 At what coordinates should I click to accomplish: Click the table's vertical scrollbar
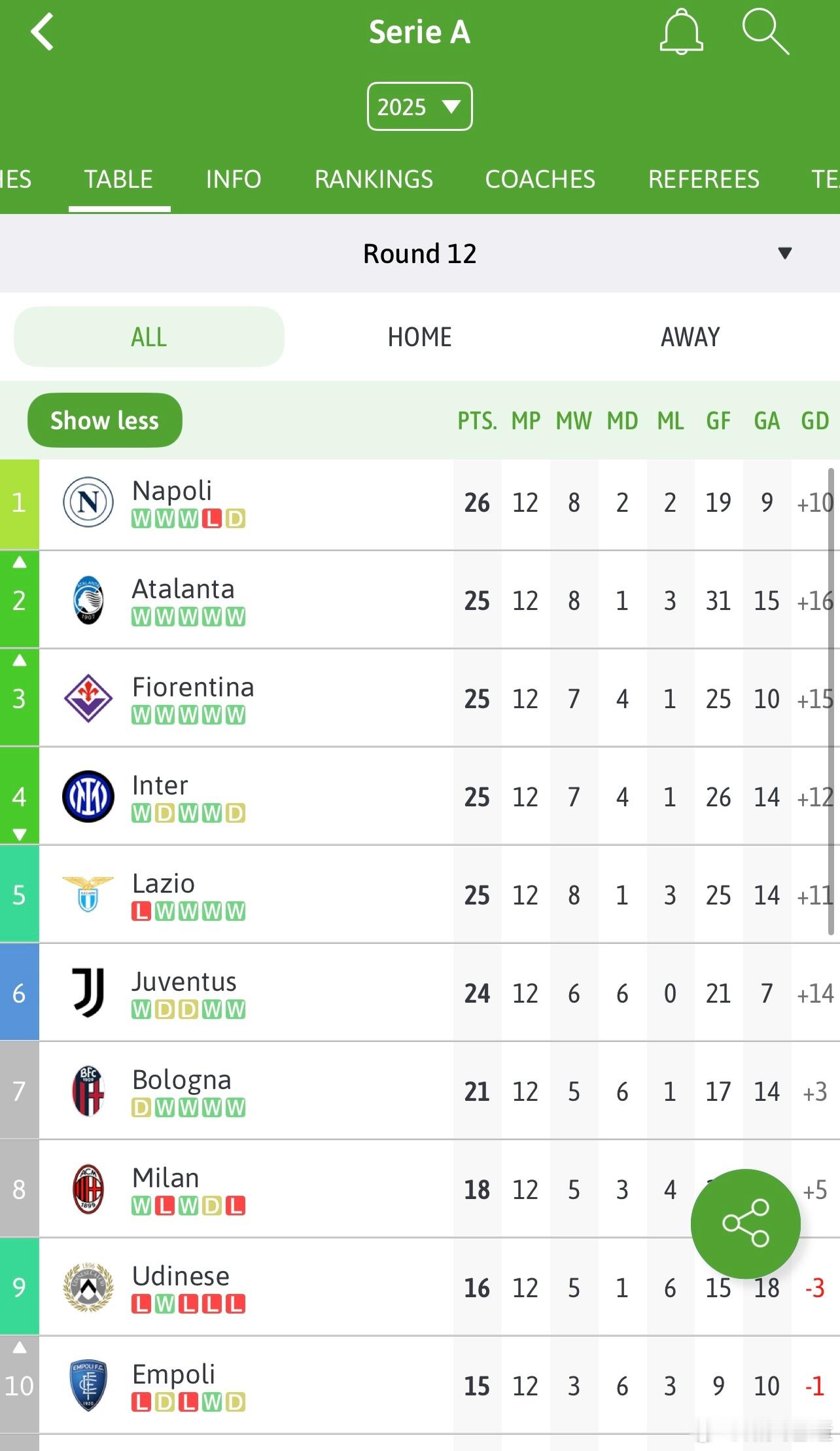[x=831, y=700]
